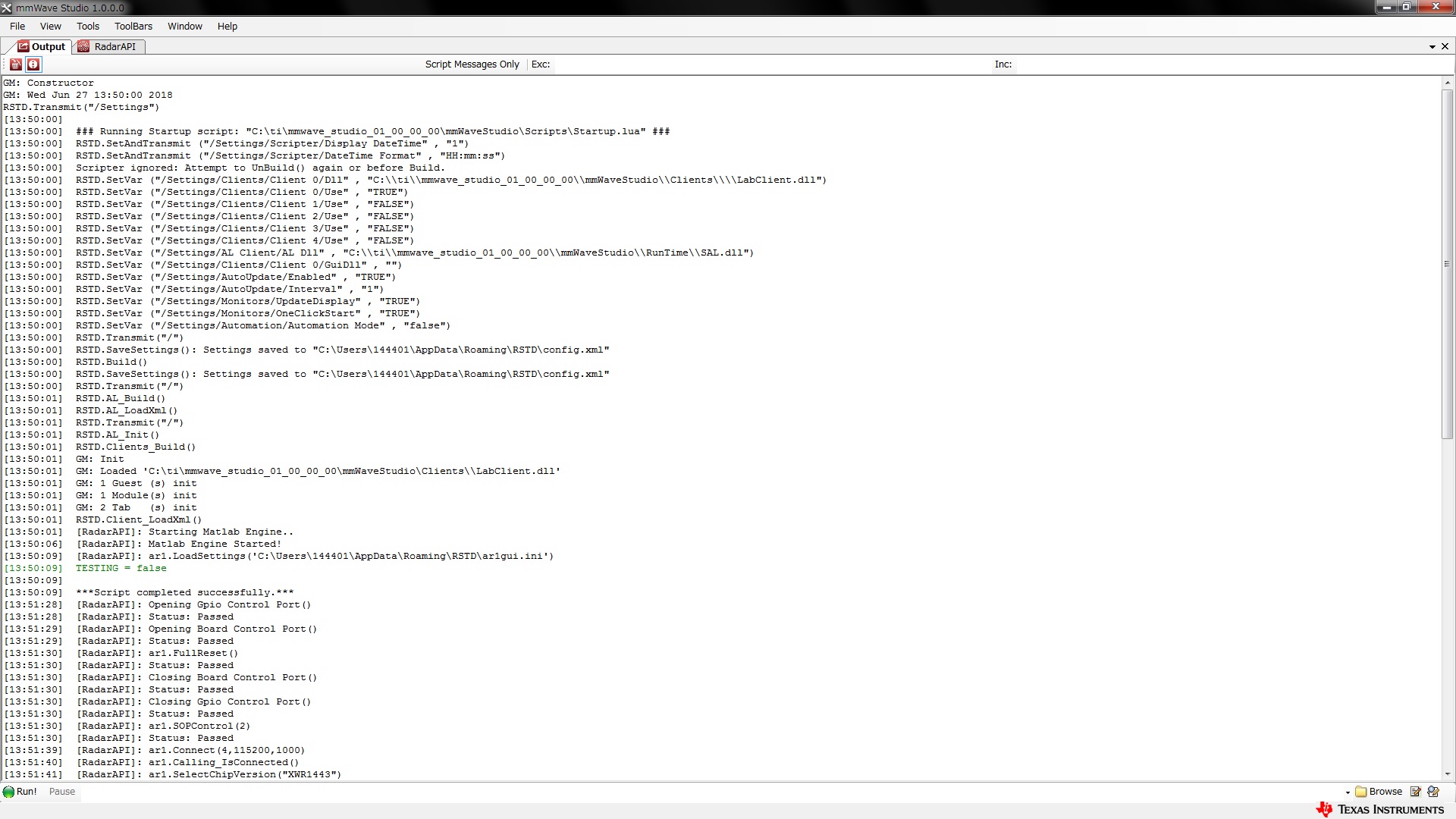Viewport: 1456px width, 819px height.
Task: Click 'Automation Mode' SetVar log line
Action: (263, 325)
